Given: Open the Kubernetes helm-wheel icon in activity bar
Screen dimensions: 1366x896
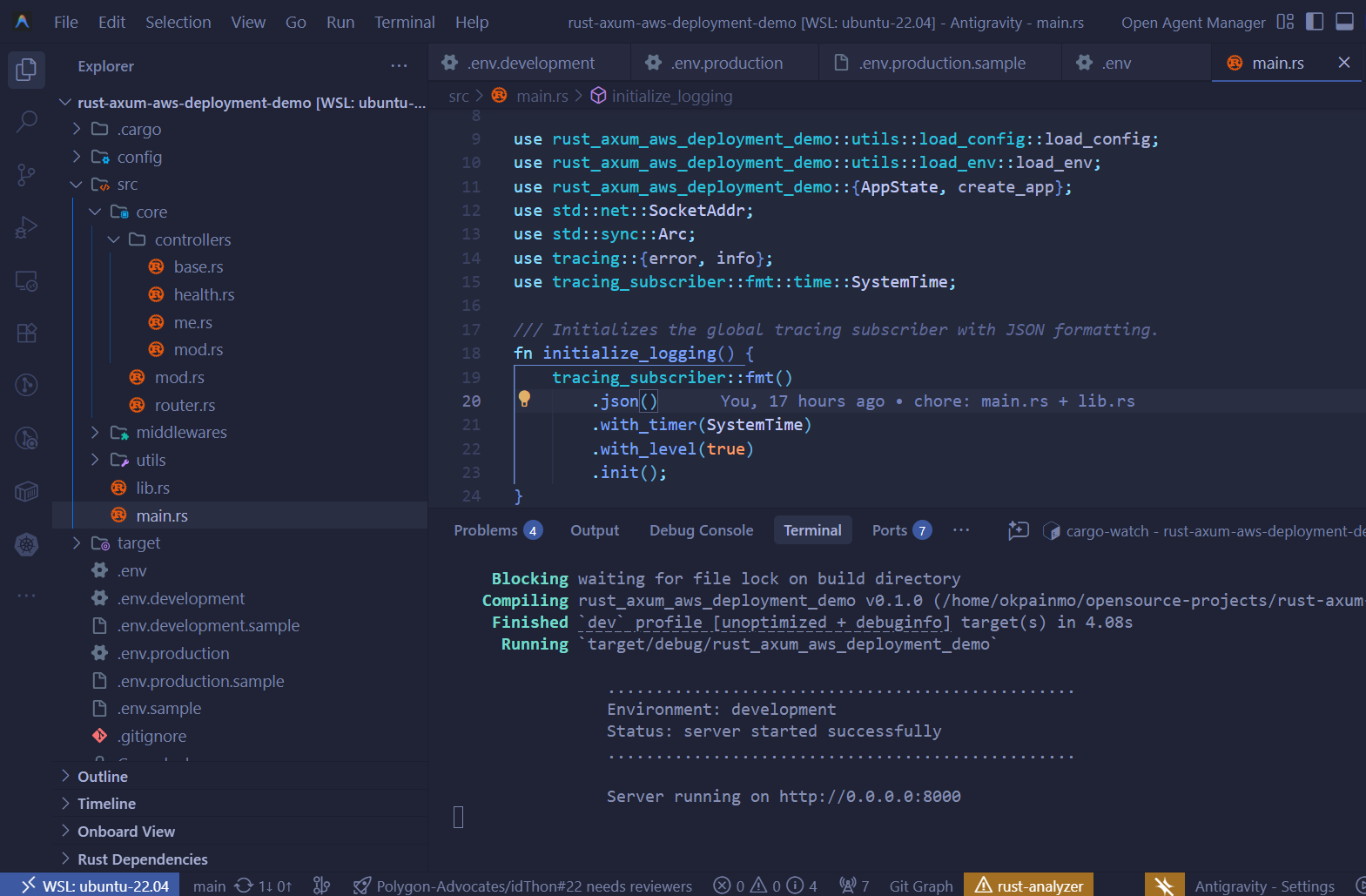Looking at the screenshot, I should click(26, 545).
